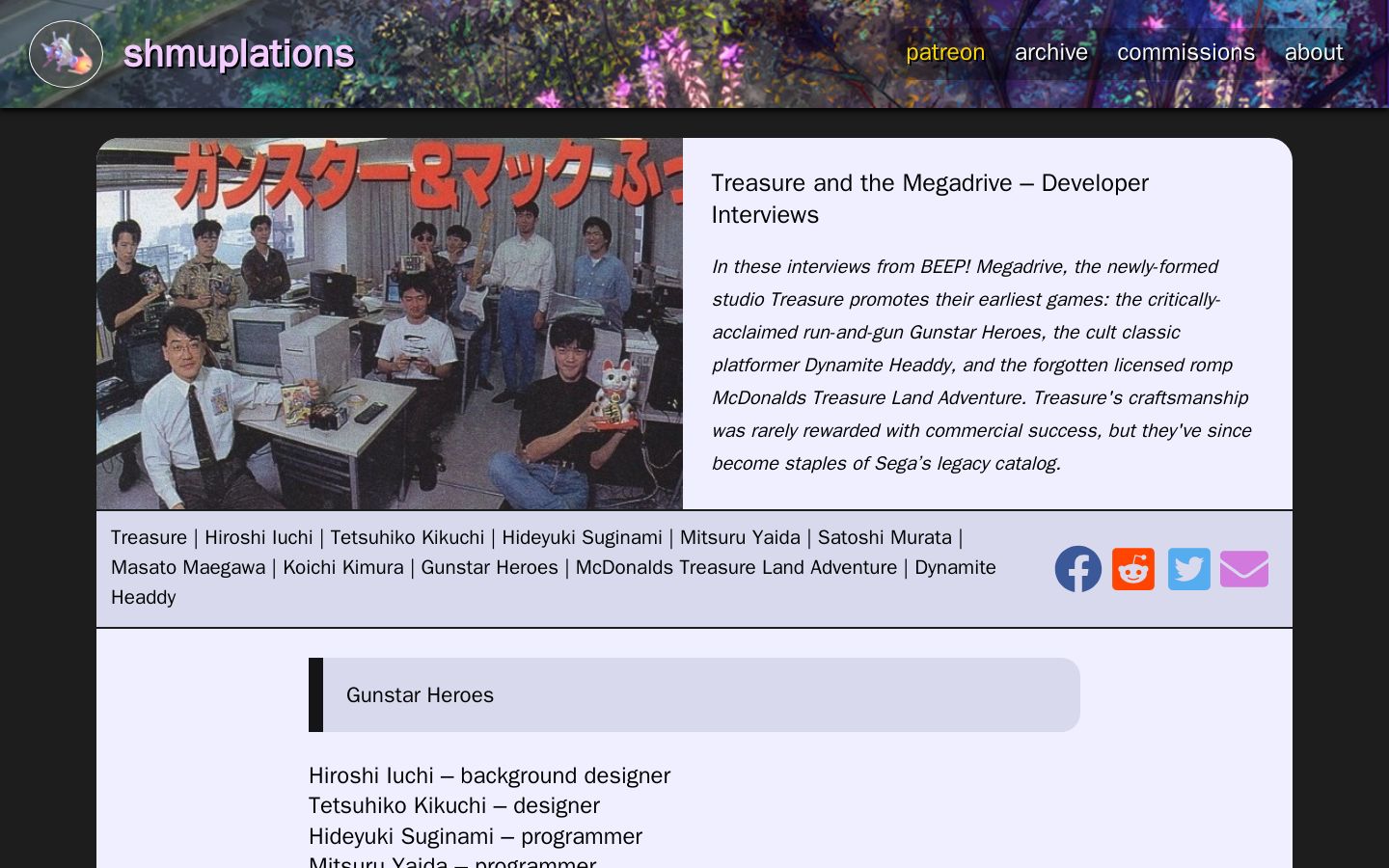Open the archive menu link
1389x868 pixels.
coord(1051,52)
